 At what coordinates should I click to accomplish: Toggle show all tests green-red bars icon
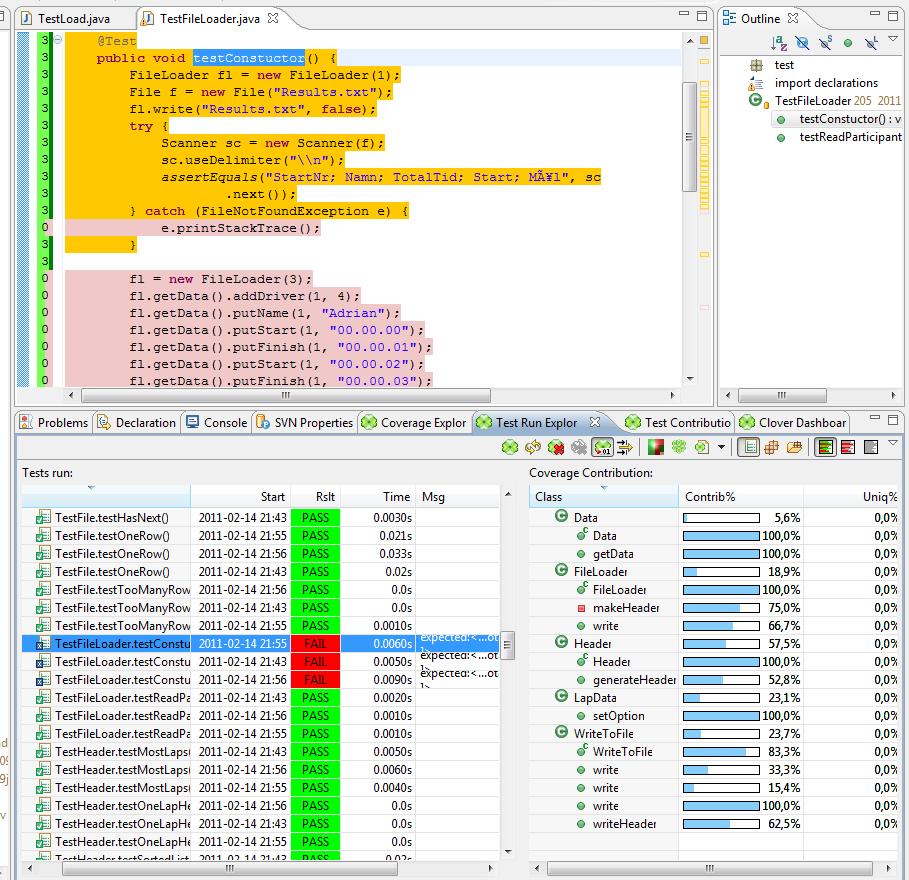point(825,447)
